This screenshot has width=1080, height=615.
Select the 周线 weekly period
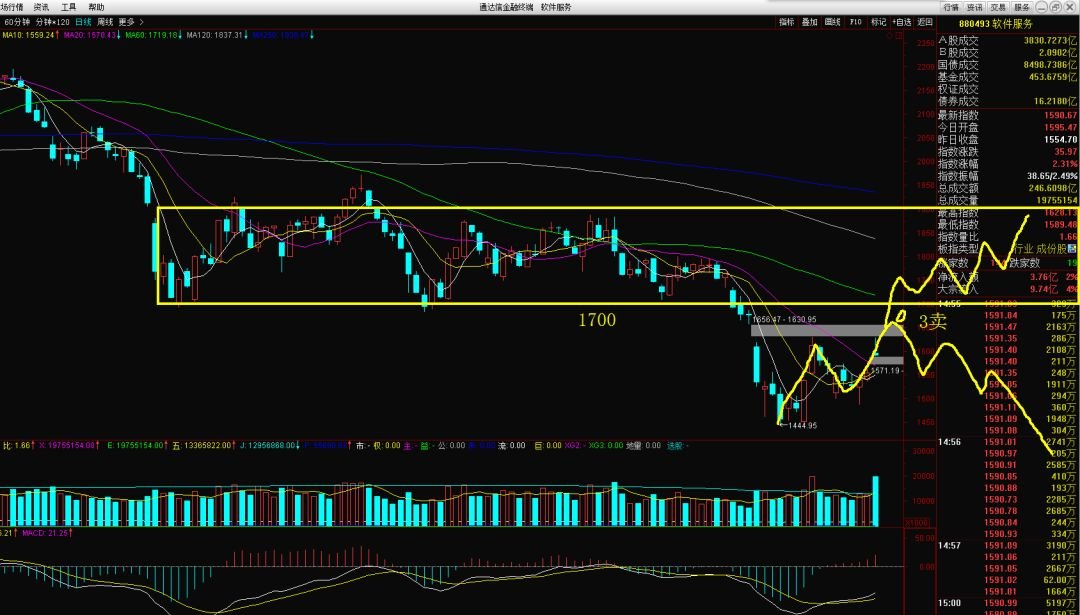tap(105, 22)
